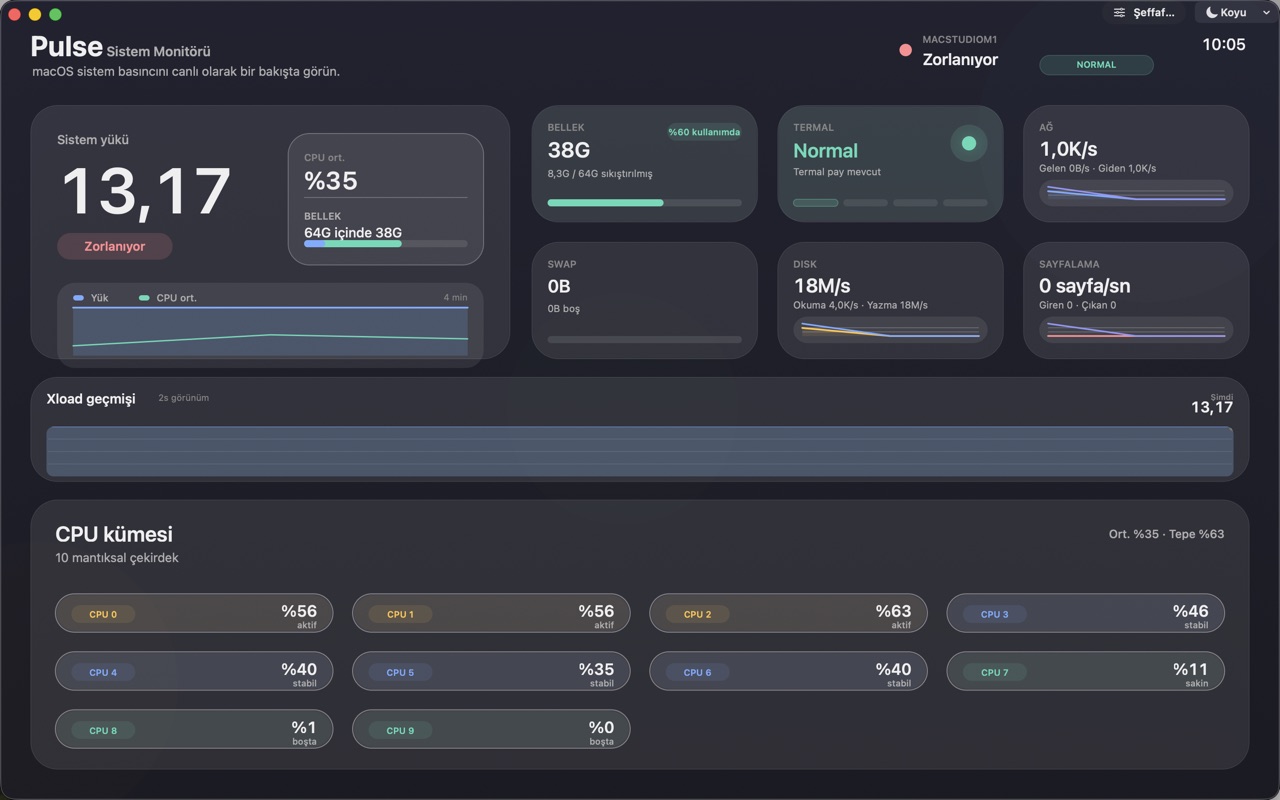The height and width of the screenshot is (800, 1280).
Task: Click the green thermal indicator circle
Action: tap(968, 143)
